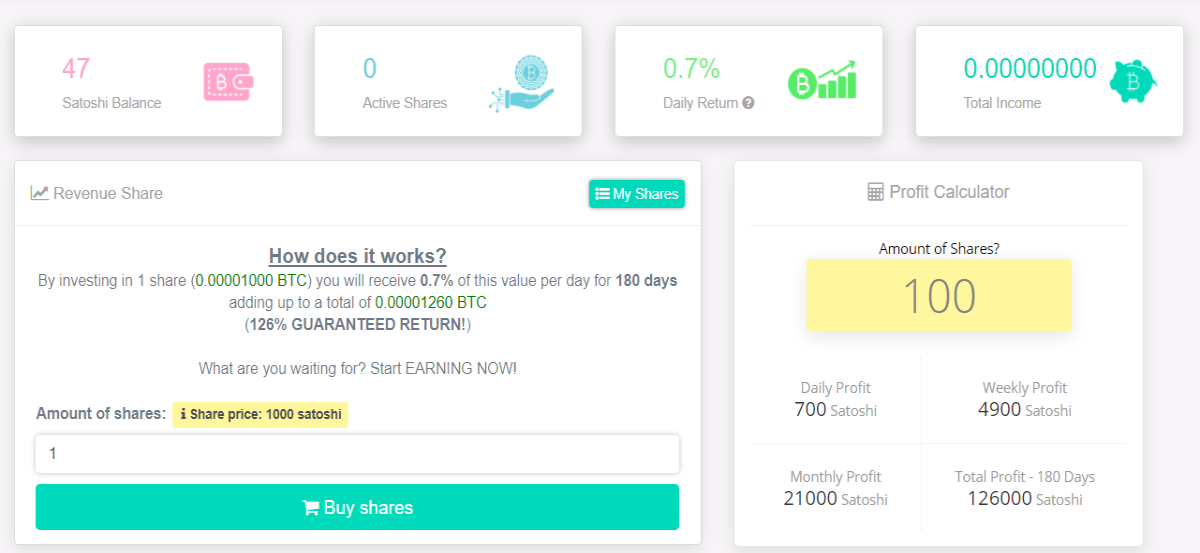Click the piggy bank icon
This screenshot has width=1200, height=553.
pyautogui.click(x=1132, y=80)
